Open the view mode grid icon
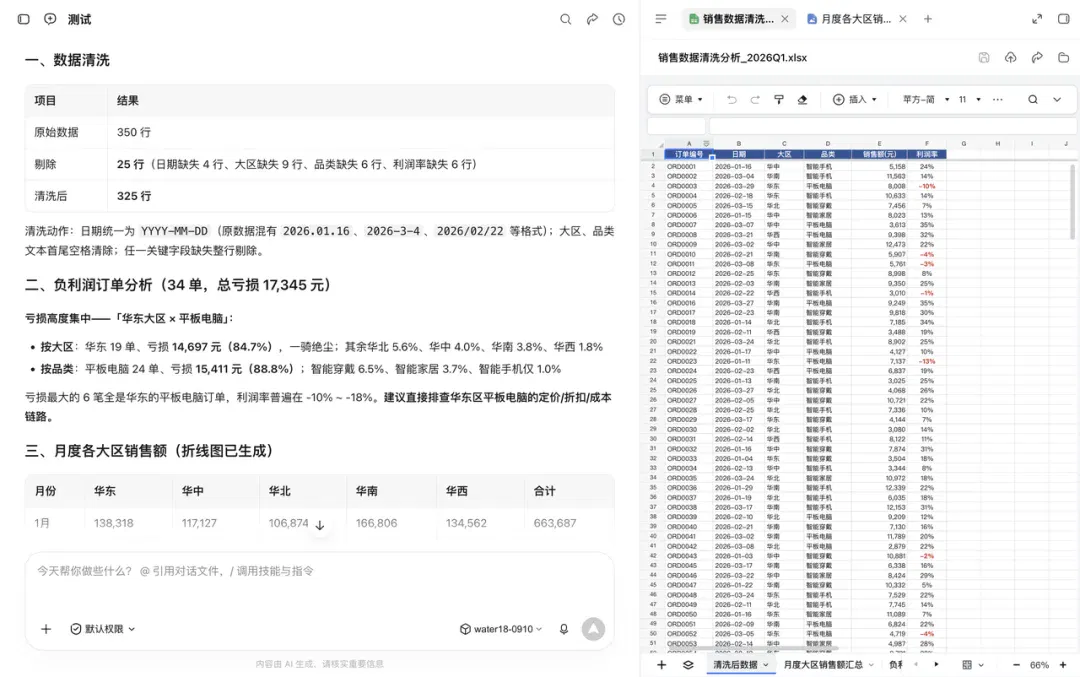This screenshot has width=1080, height=677. click(967, 665)
